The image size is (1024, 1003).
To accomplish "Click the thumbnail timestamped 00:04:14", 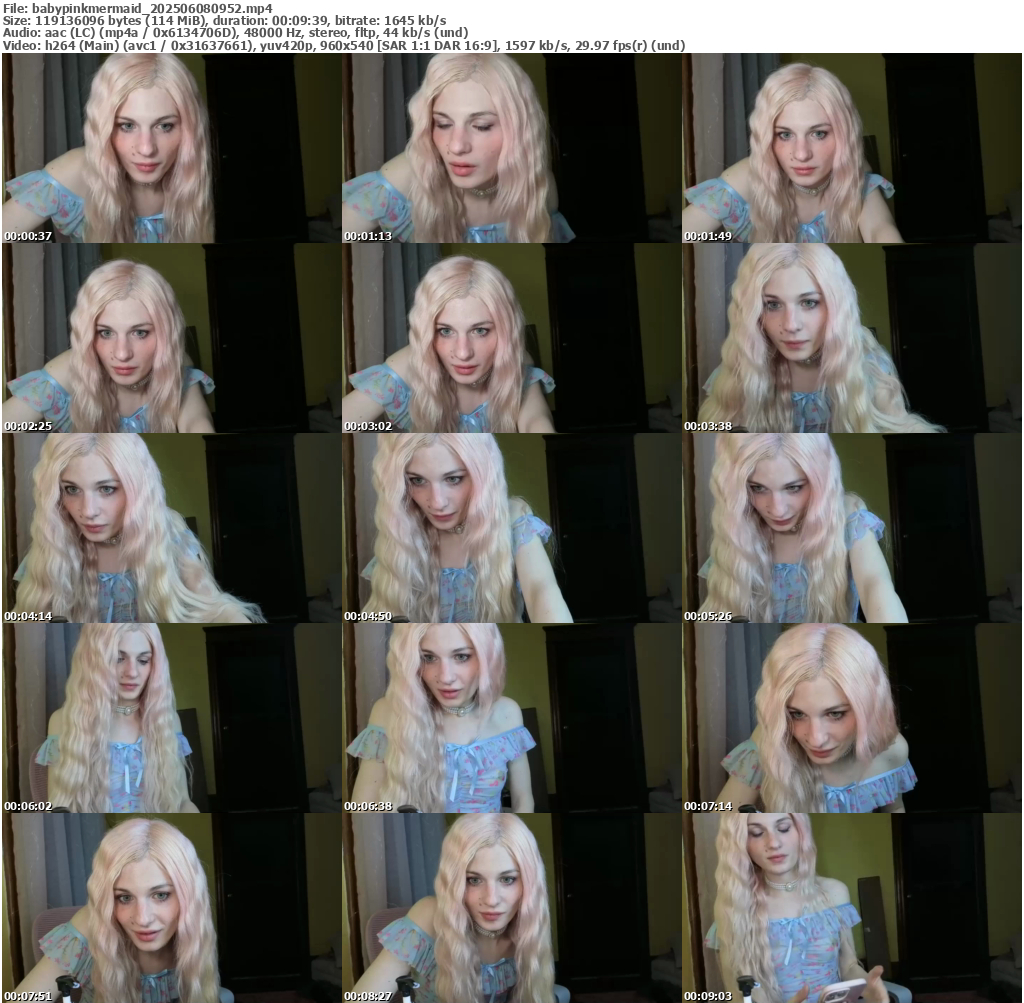I will [x=172, y=528].
